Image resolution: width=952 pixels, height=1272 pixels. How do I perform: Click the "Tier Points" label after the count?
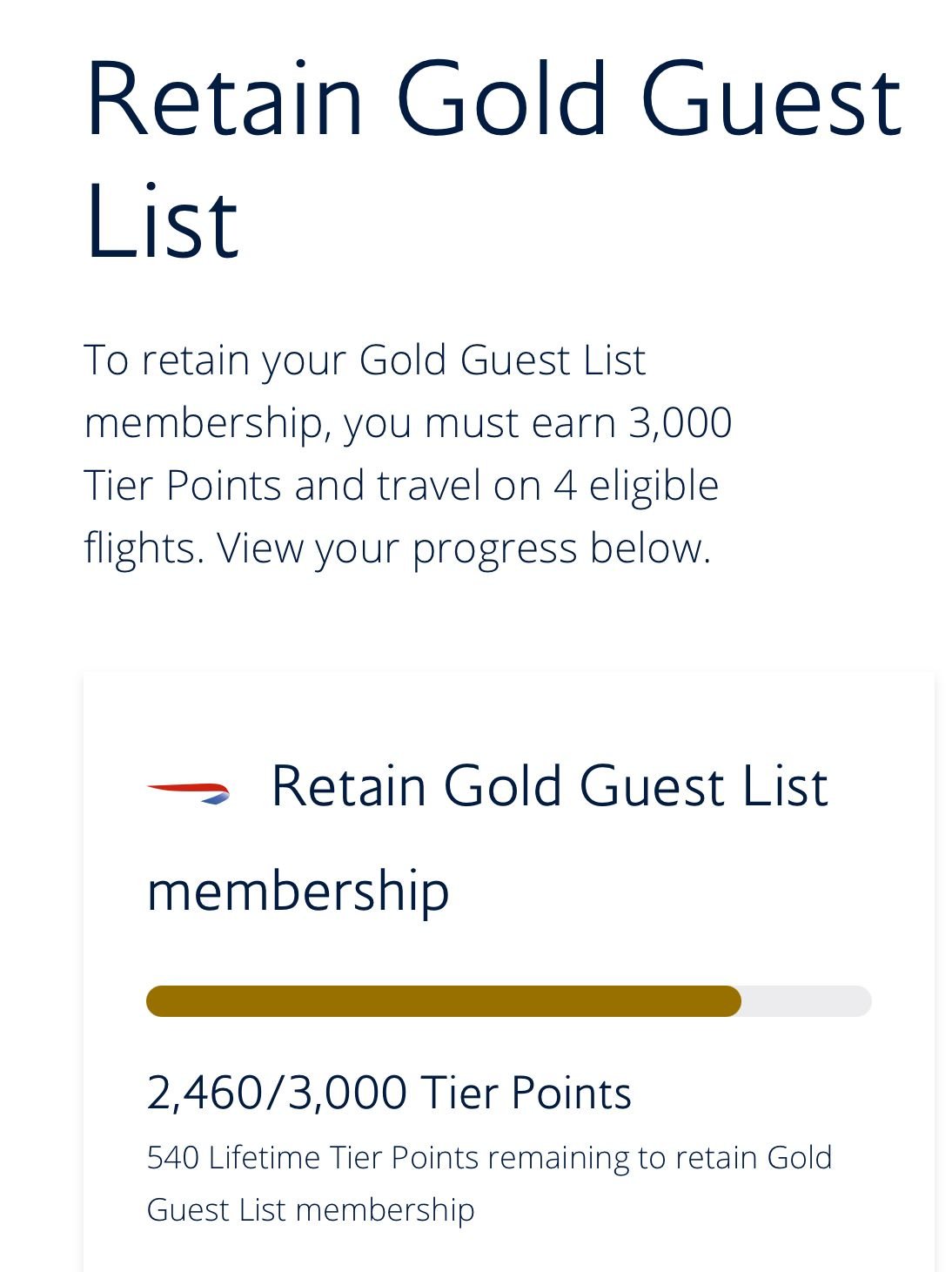click(x=526, y=1093)
